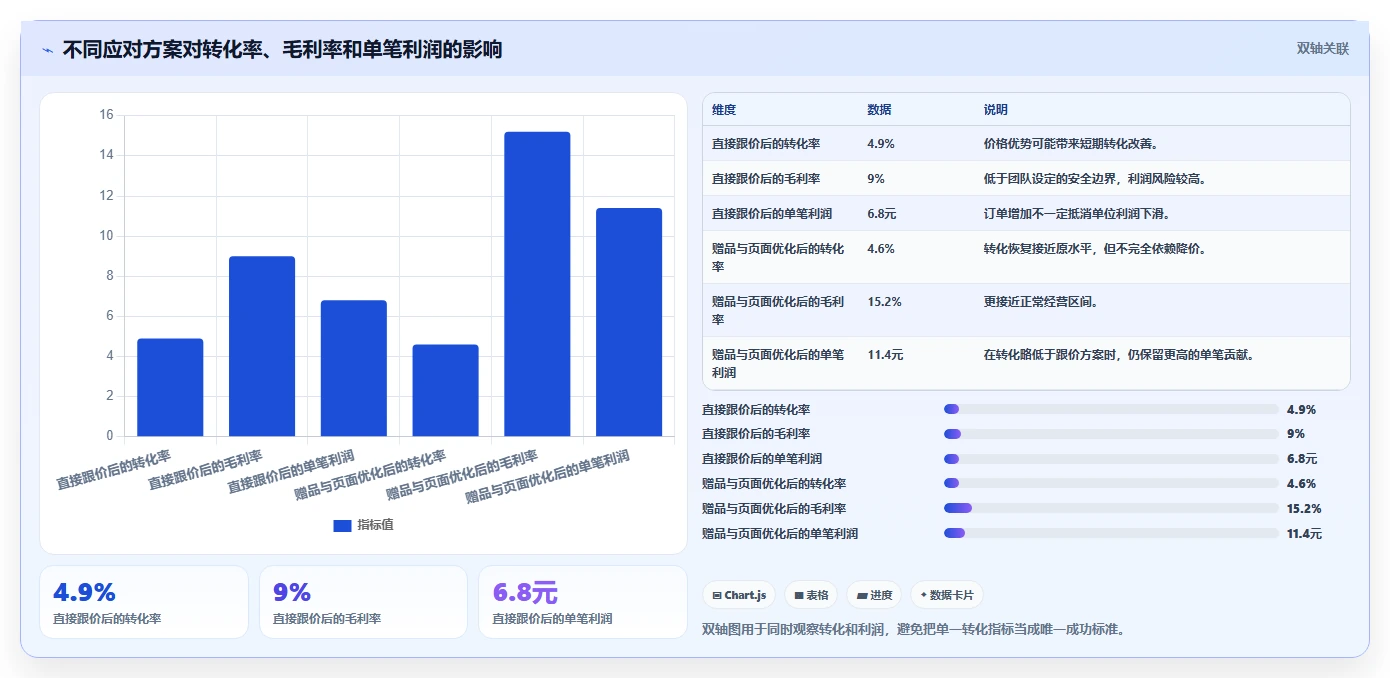Image resolution: width=1390 pixels, height=678 pixels.
Task: Click the 11.4元 progress bar for 赠品与页面优化后的单笔利润
Action: (x=1111, y=533)
